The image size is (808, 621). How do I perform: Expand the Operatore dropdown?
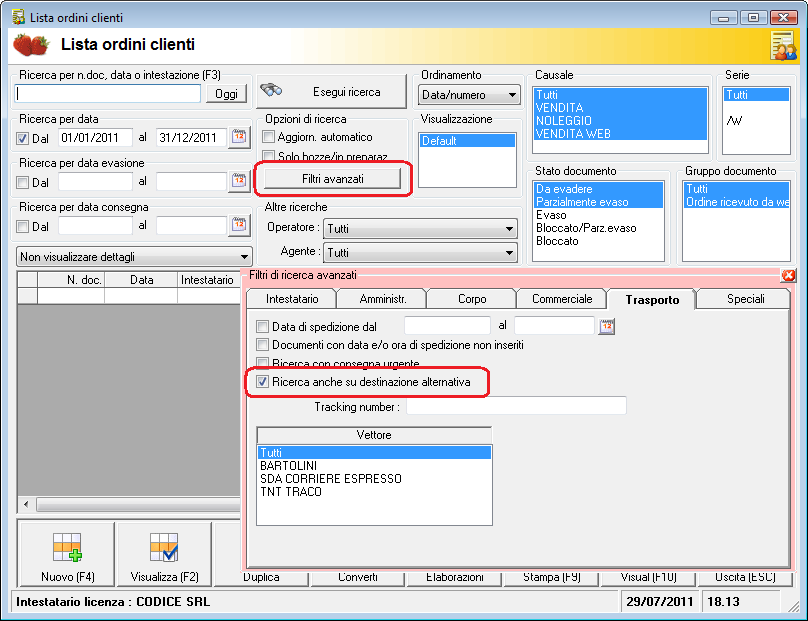[420, 228]
